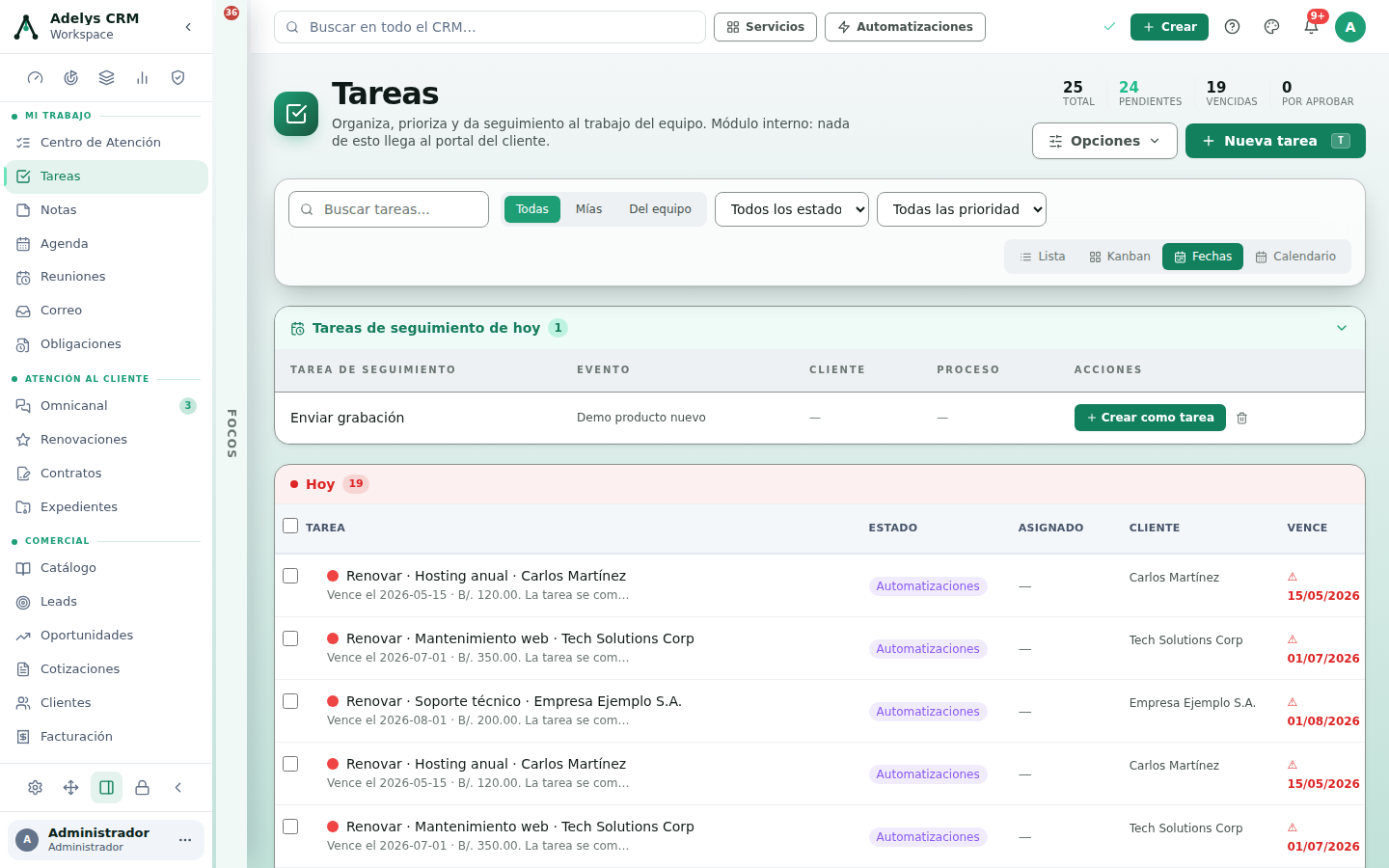Open the Servicios button
This screenshot has width=1389, height=868.
[x=765, y=27]
